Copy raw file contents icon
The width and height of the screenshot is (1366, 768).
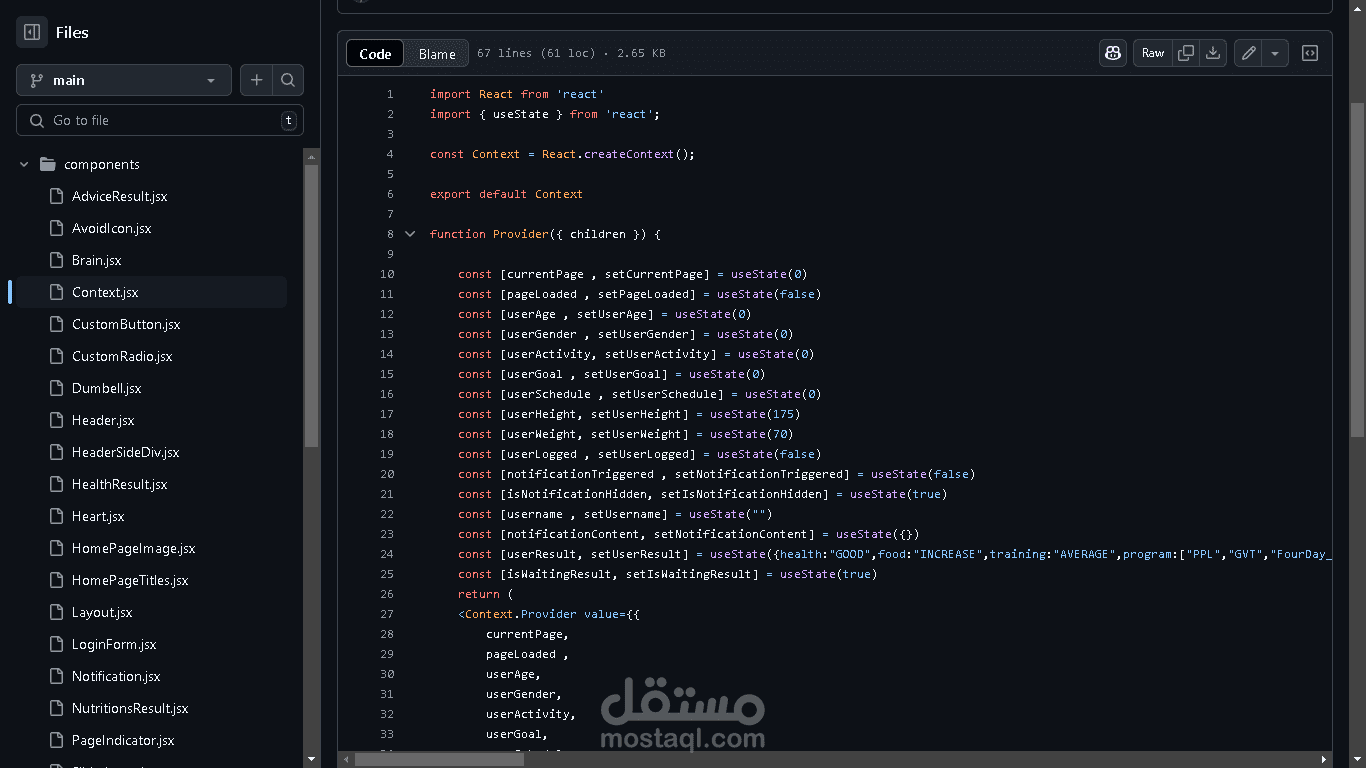click(x=1186, y=53)
